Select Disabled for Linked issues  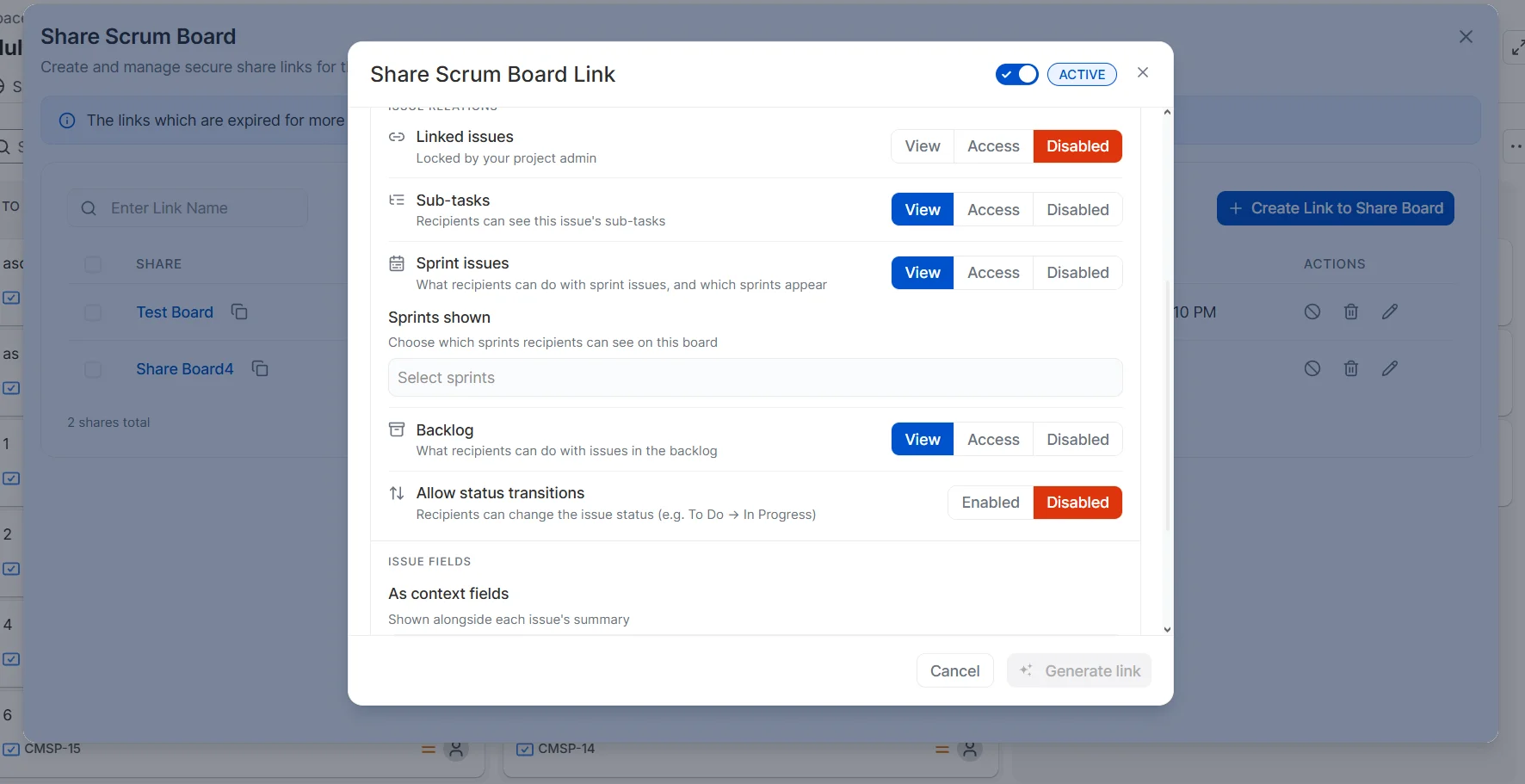coord(1077,146)
